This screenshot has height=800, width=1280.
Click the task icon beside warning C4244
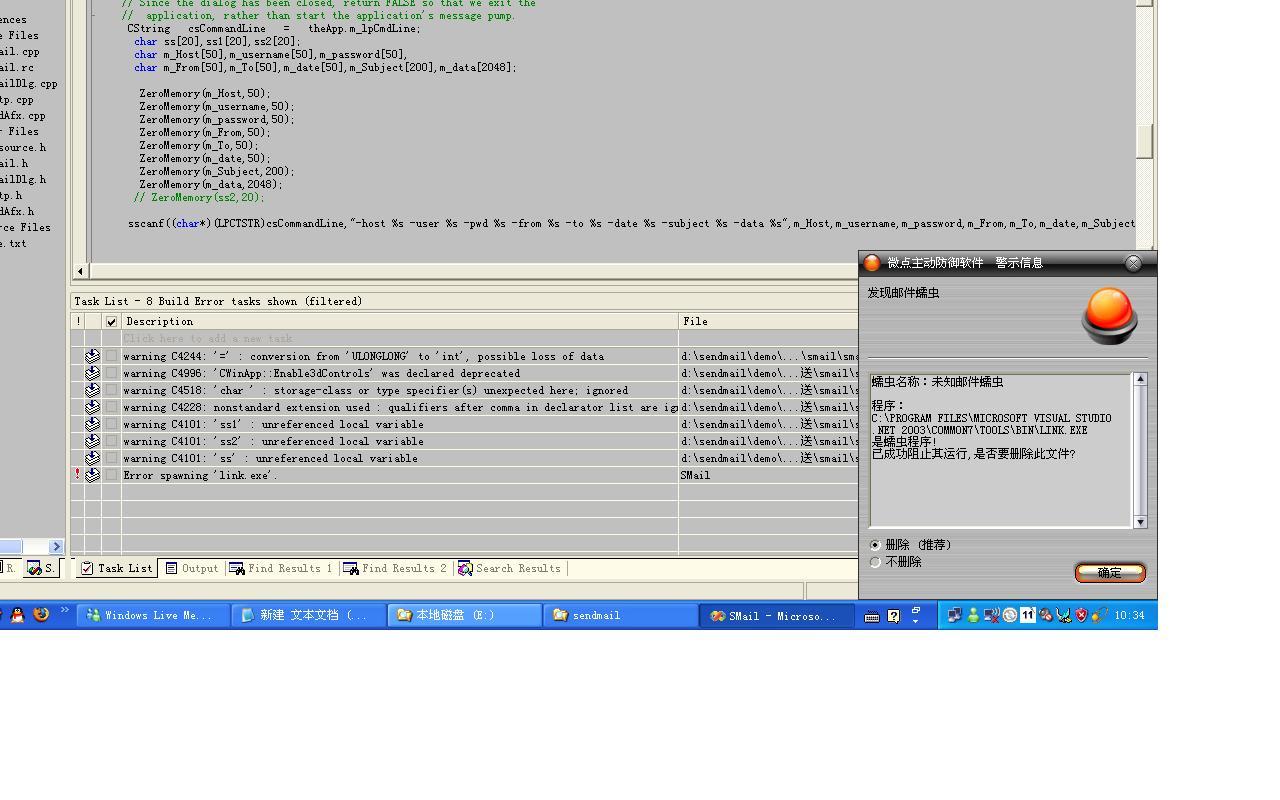[x=92, y=356]
